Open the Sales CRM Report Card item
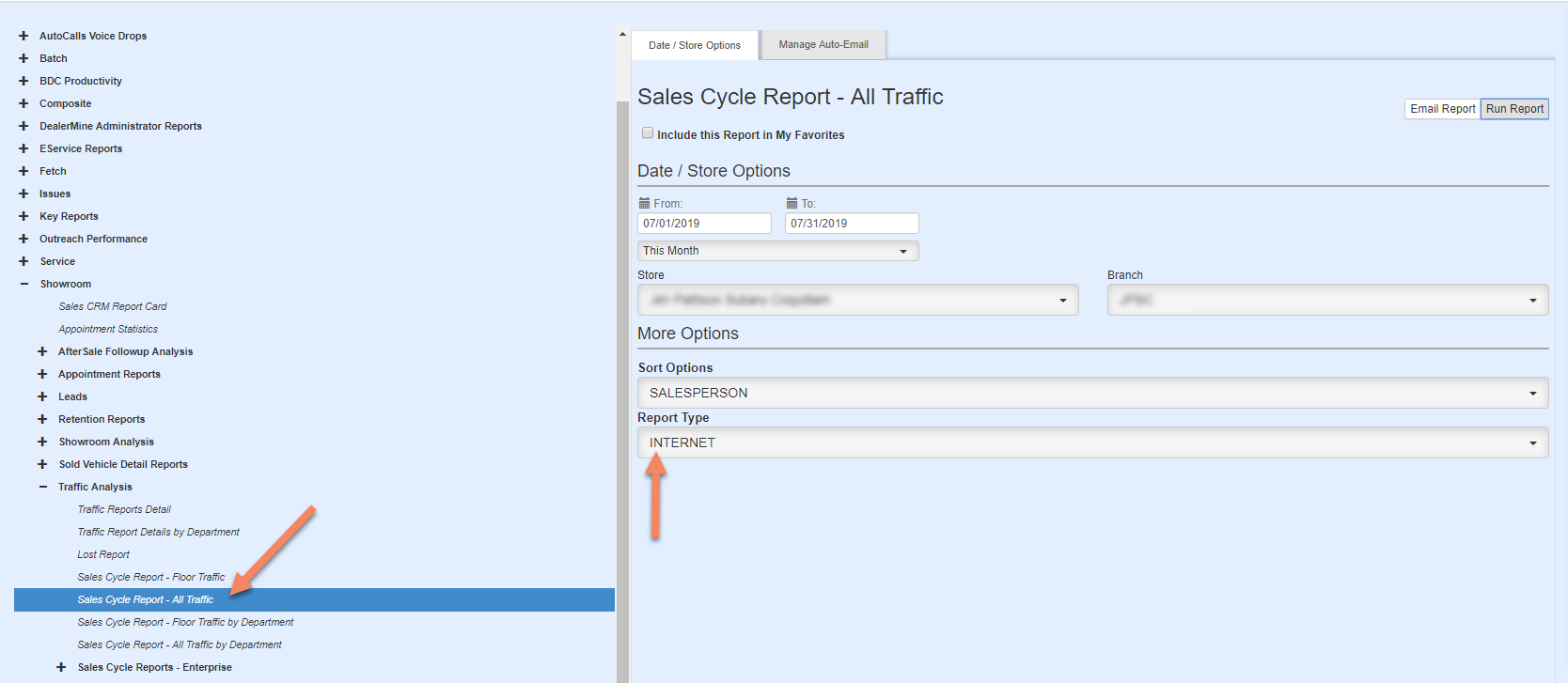 click(x=113, y=306)
